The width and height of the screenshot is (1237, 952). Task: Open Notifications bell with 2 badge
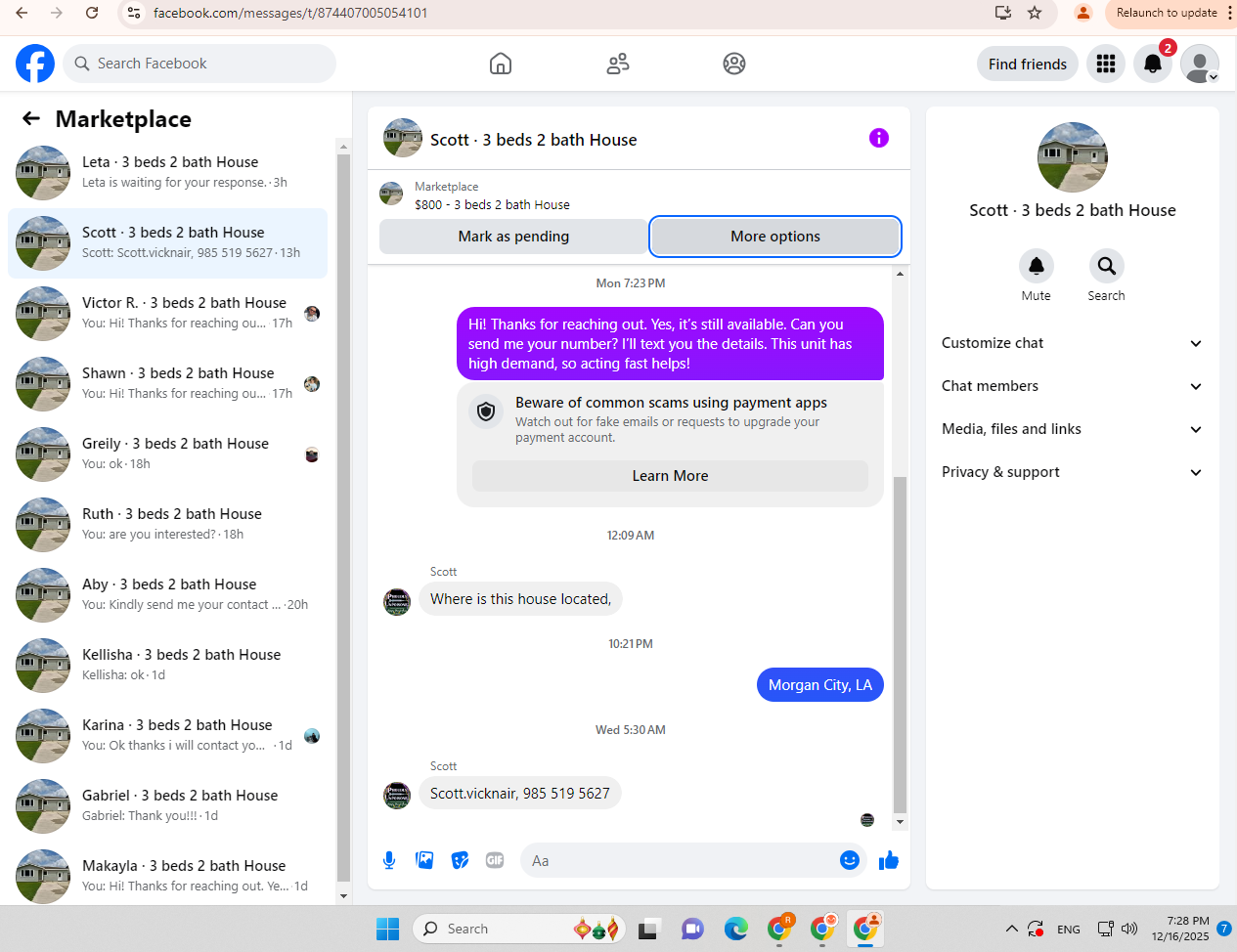click(x=1153, y=64)
